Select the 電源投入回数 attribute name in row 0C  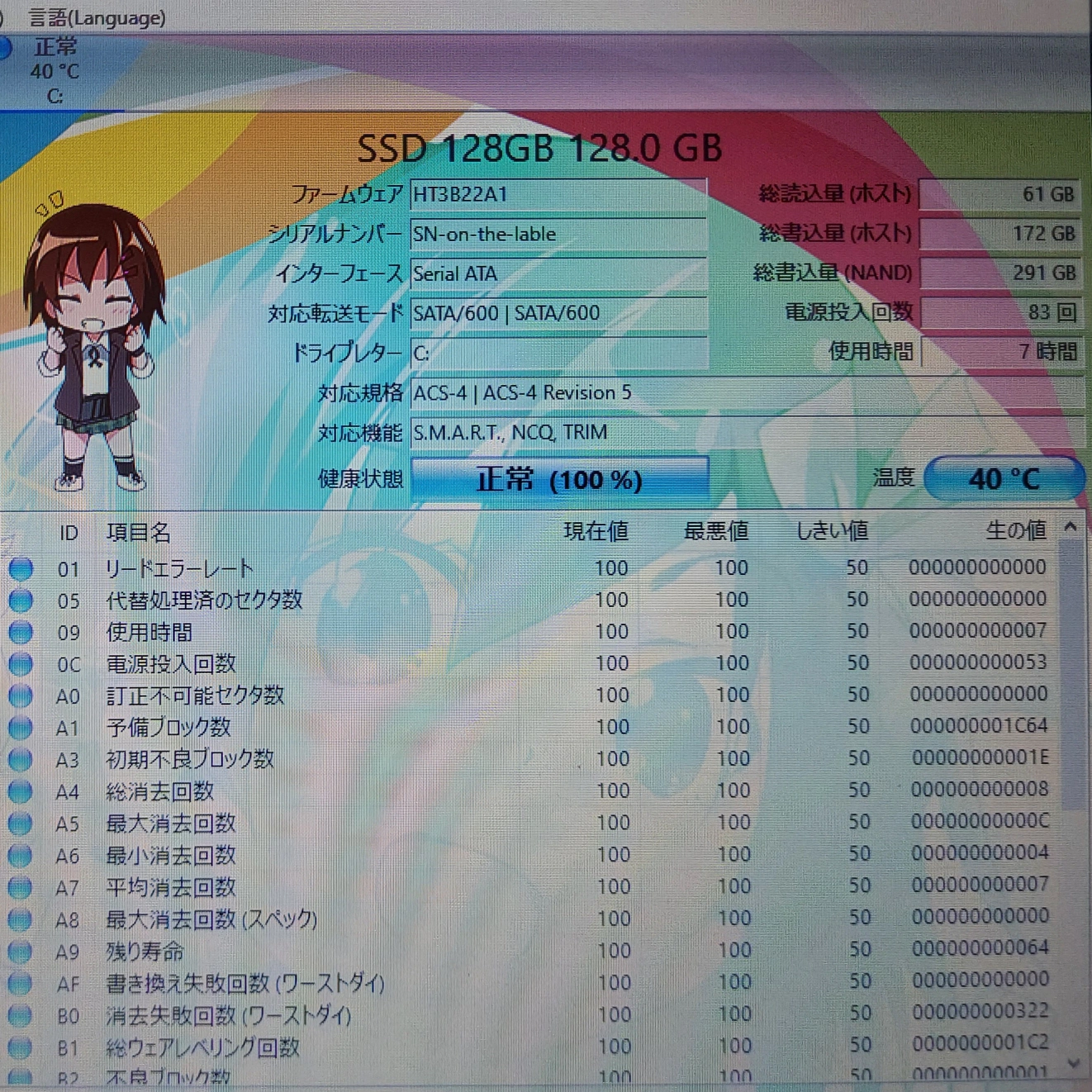[x=171, y=664]
